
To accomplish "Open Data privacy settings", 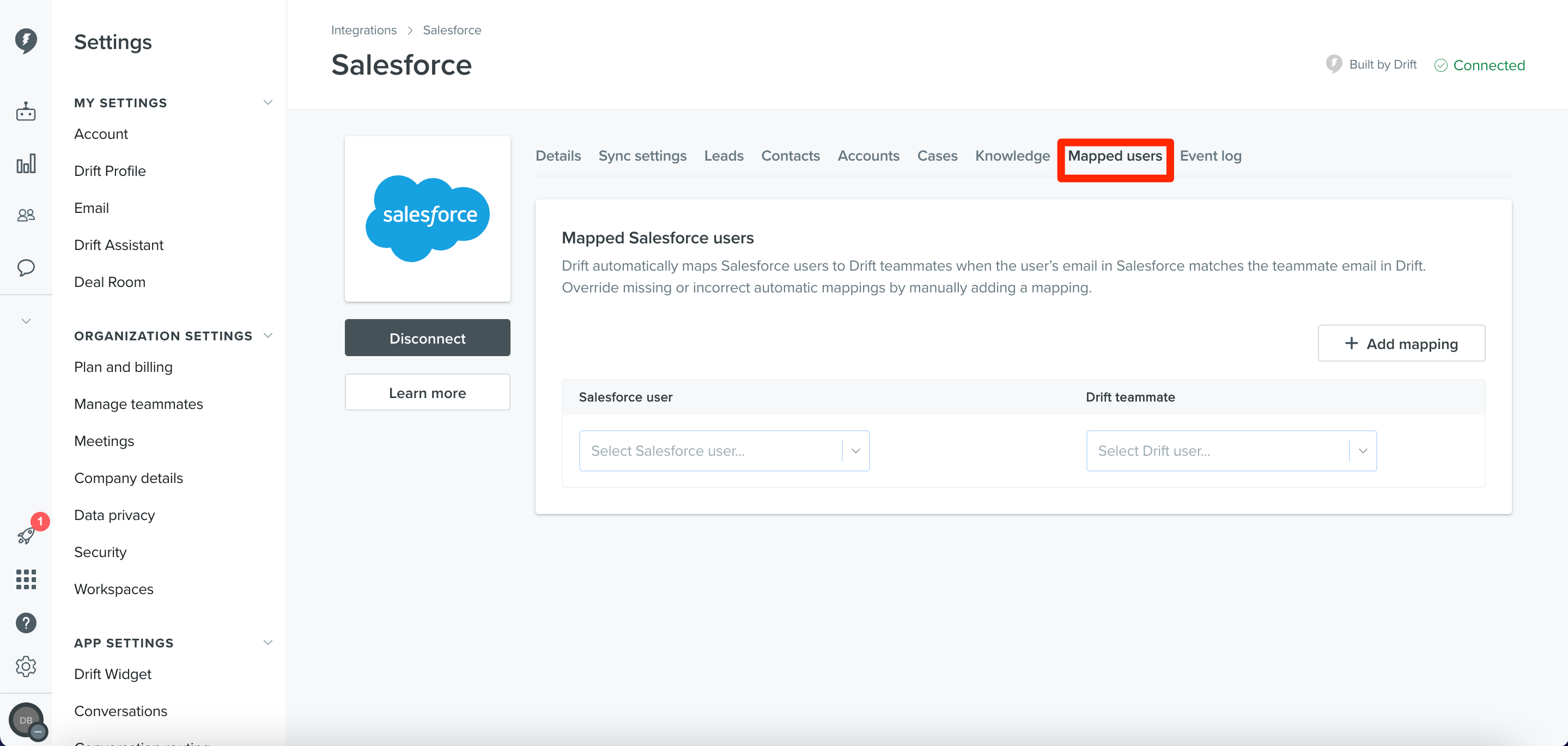I will [114, 515].
